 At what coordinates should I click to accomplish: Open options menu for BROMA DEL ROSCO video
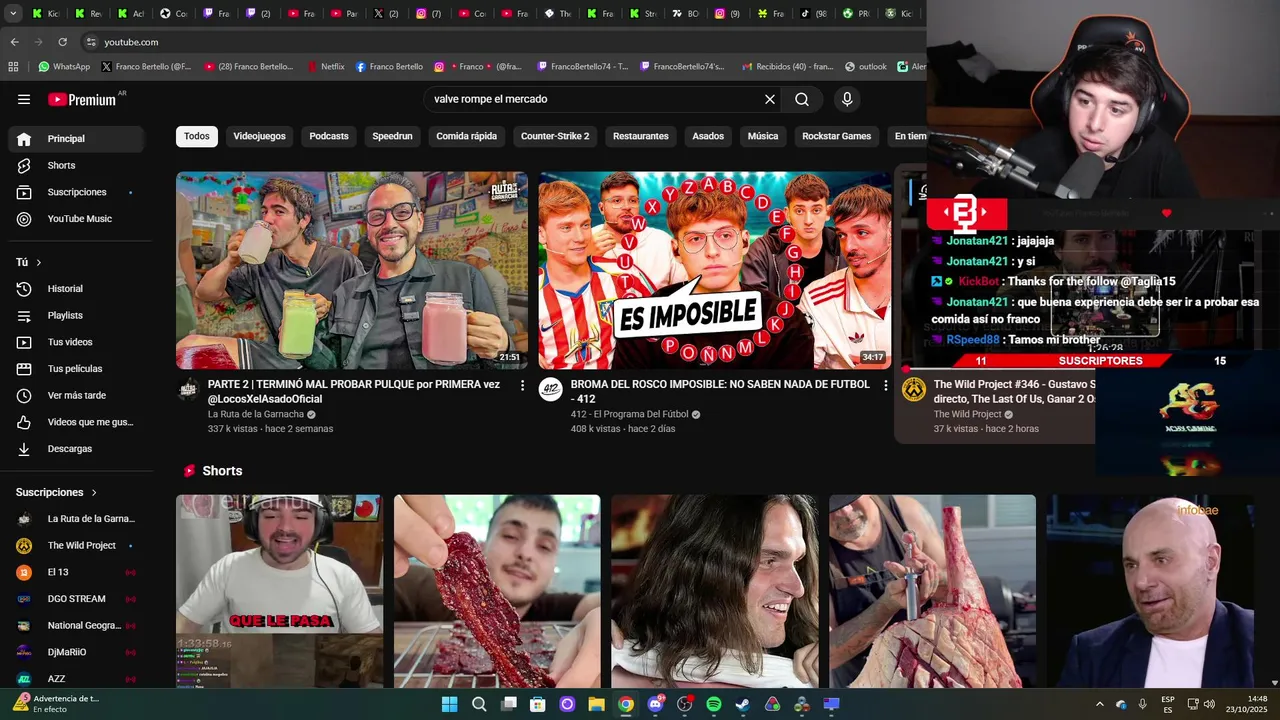click(x=885, y=385)
